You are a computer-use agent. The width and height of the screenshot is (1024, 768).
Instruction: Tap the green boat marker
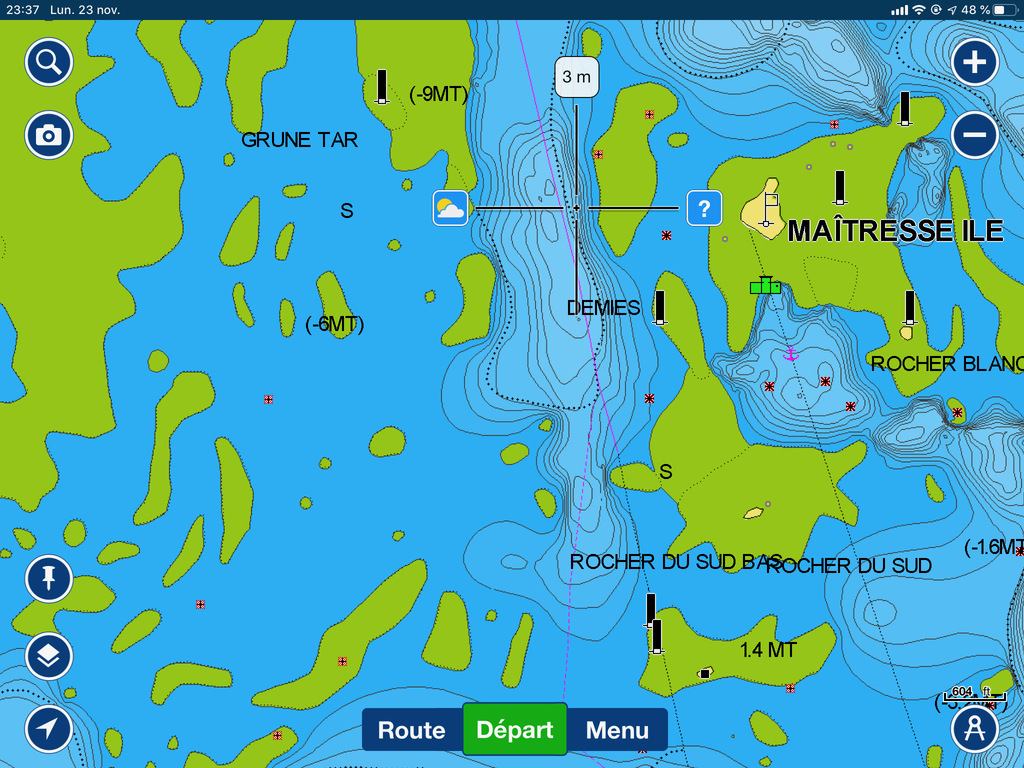coord(765,285)
